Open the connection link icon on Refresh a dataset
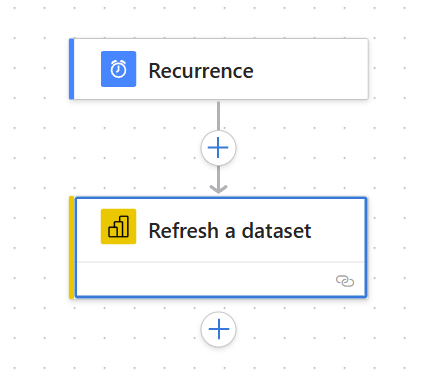 (345, 281)
